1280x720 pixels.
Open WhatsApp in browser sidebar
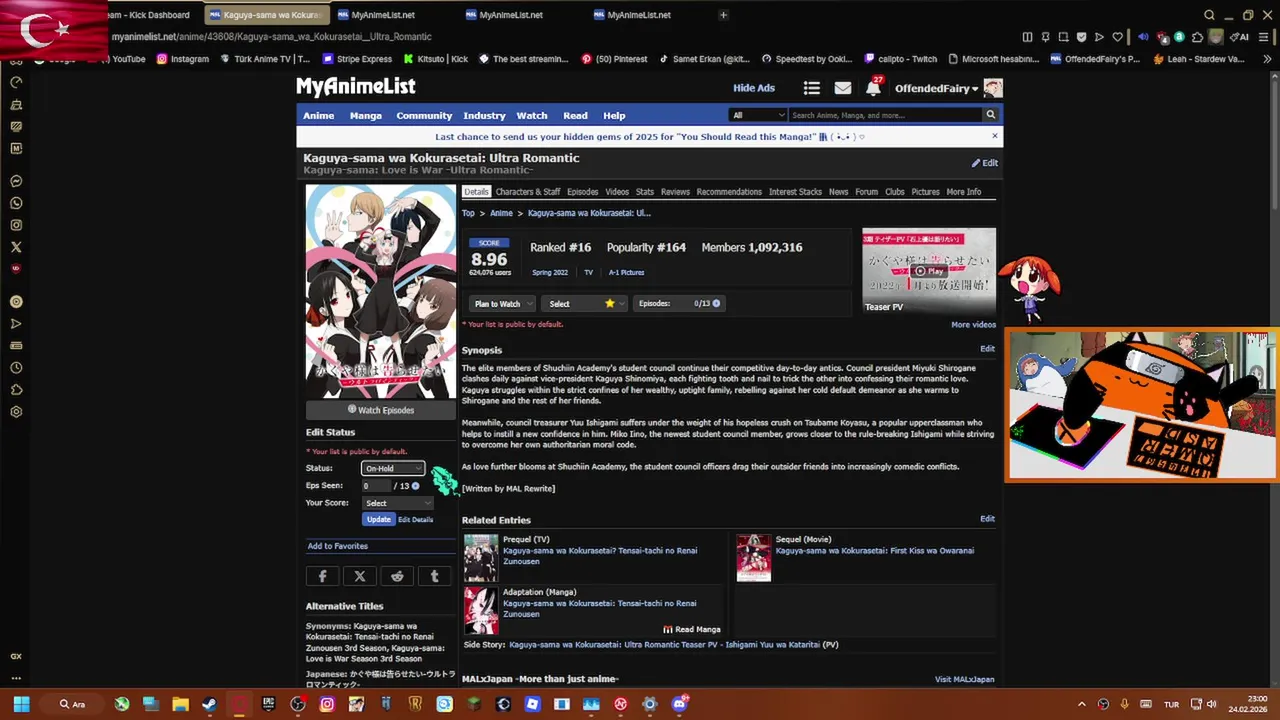(16, 203)
